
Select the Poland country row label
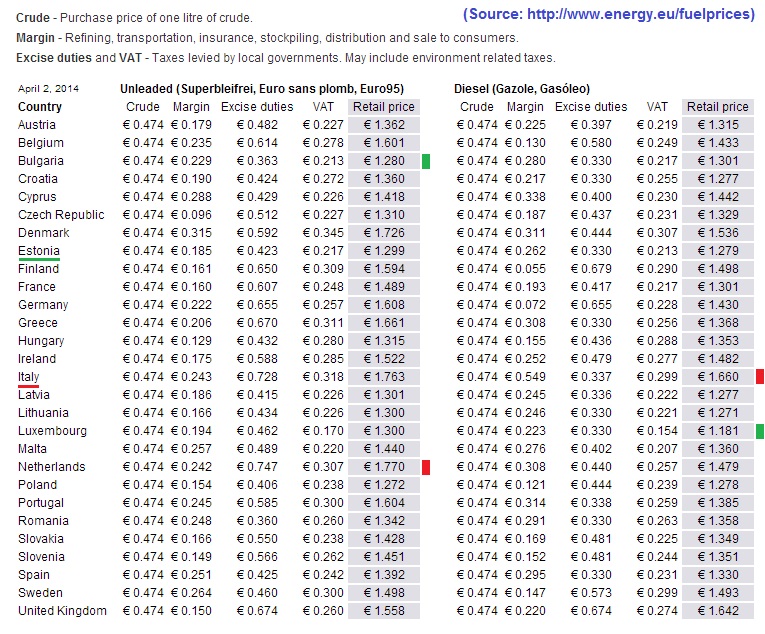click(x=38, y=485)
